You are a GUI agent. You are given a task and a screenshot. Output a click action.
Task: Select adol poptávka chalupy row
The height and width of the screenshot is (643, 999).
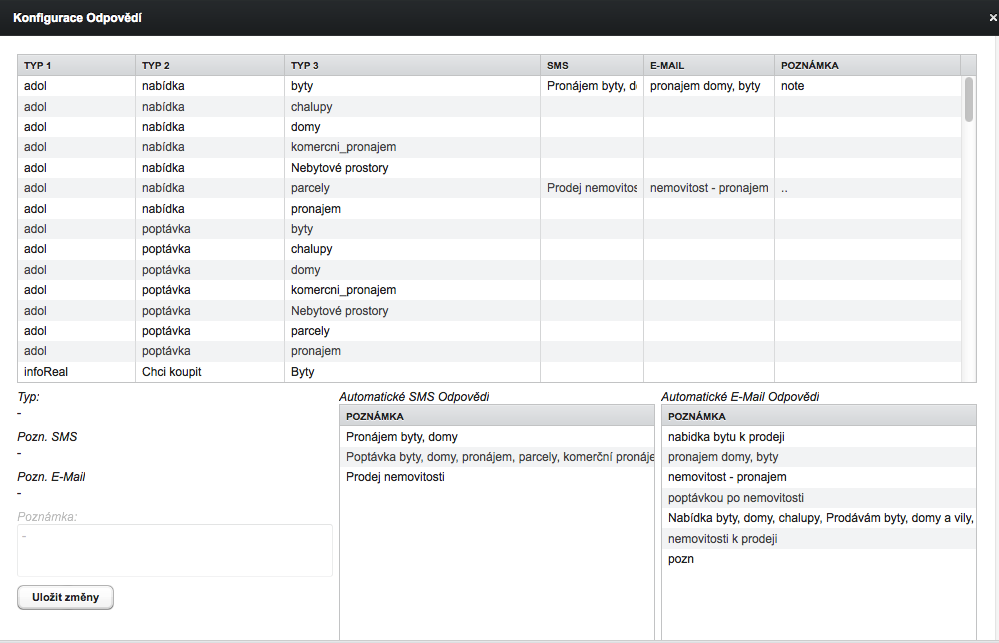489,249
